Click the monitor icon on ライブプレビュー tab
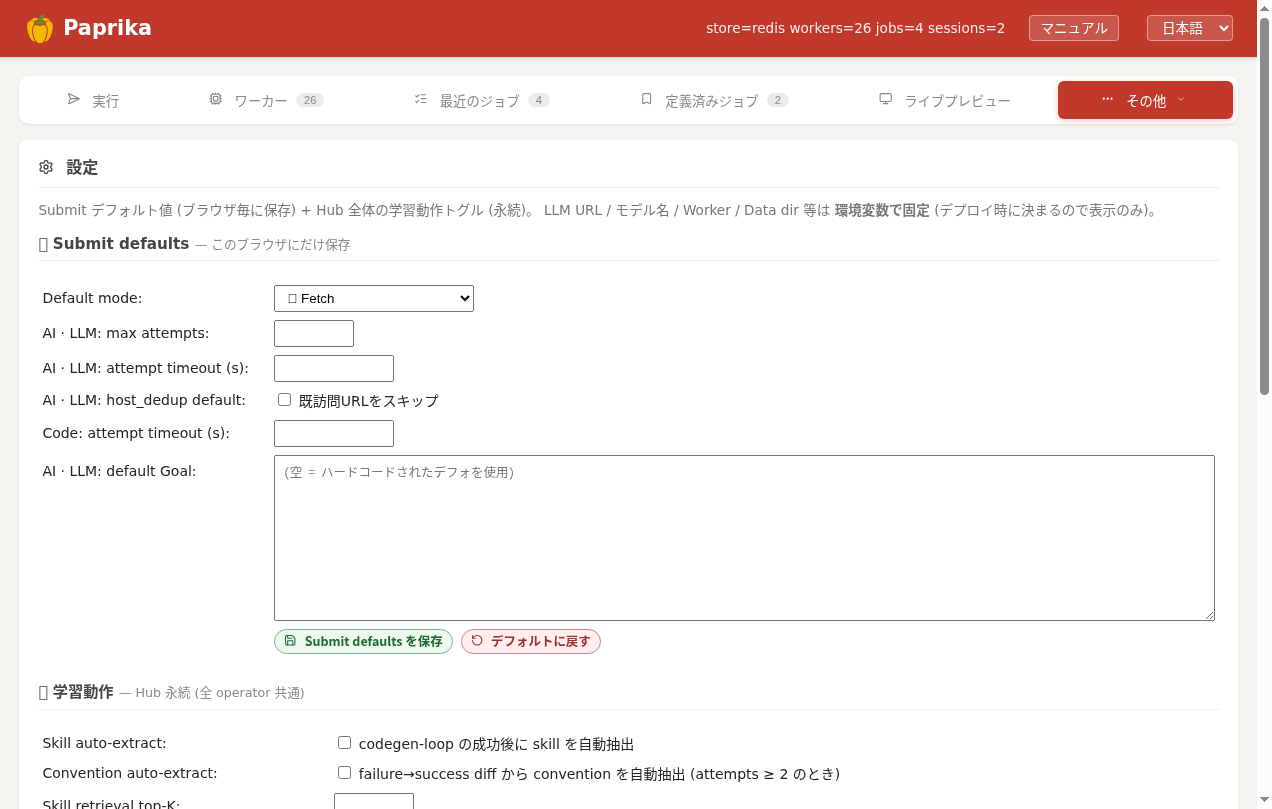This screenshot has height=809, width=1272. [x=885, y=99]
